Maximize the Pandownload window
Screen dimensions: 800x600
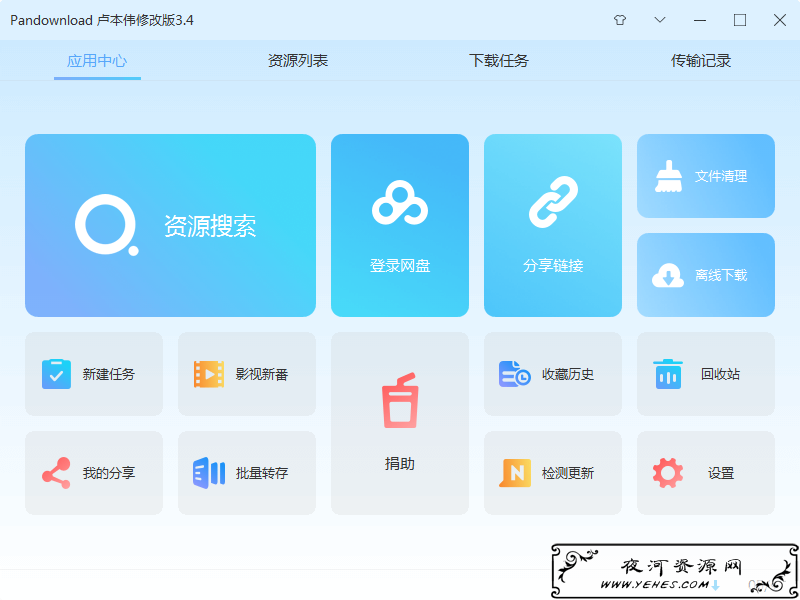[740, 20]
